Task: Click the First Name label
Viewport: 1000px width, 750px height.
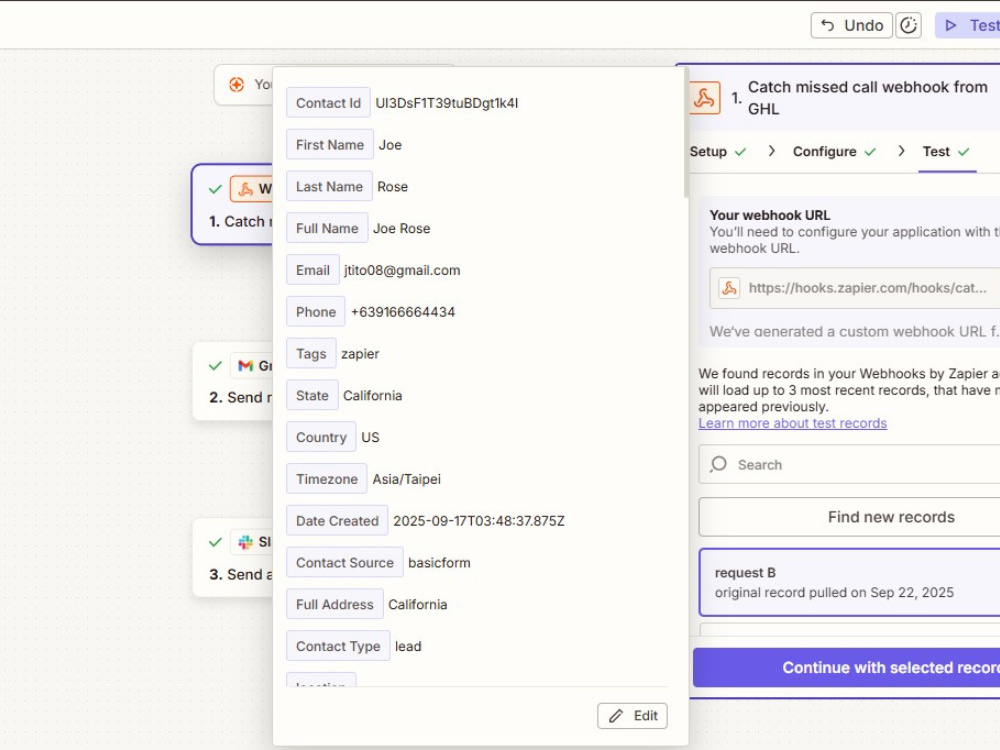Action: coord(330,145)
